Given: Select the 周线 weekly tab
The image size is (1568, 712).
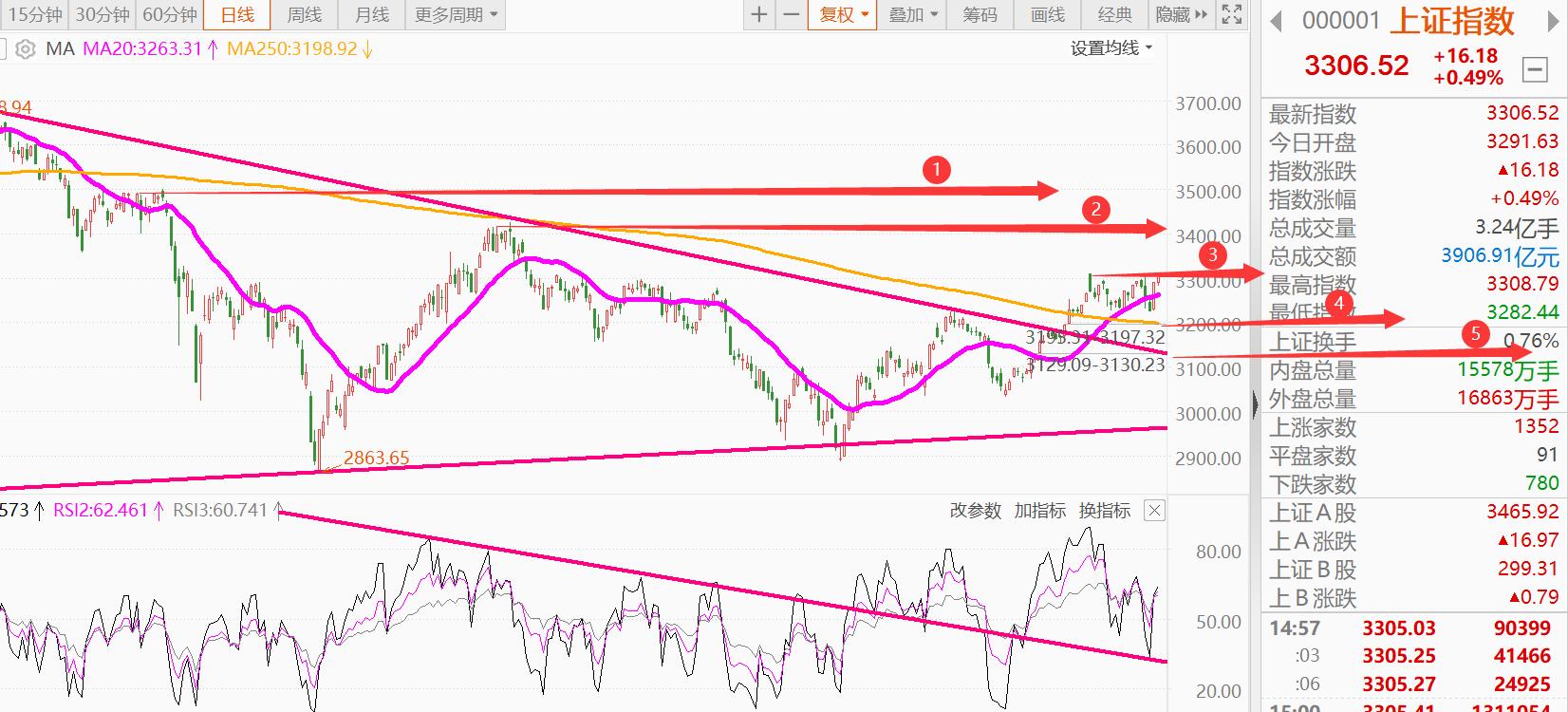Looking at the screenshot, I should 305,14.
